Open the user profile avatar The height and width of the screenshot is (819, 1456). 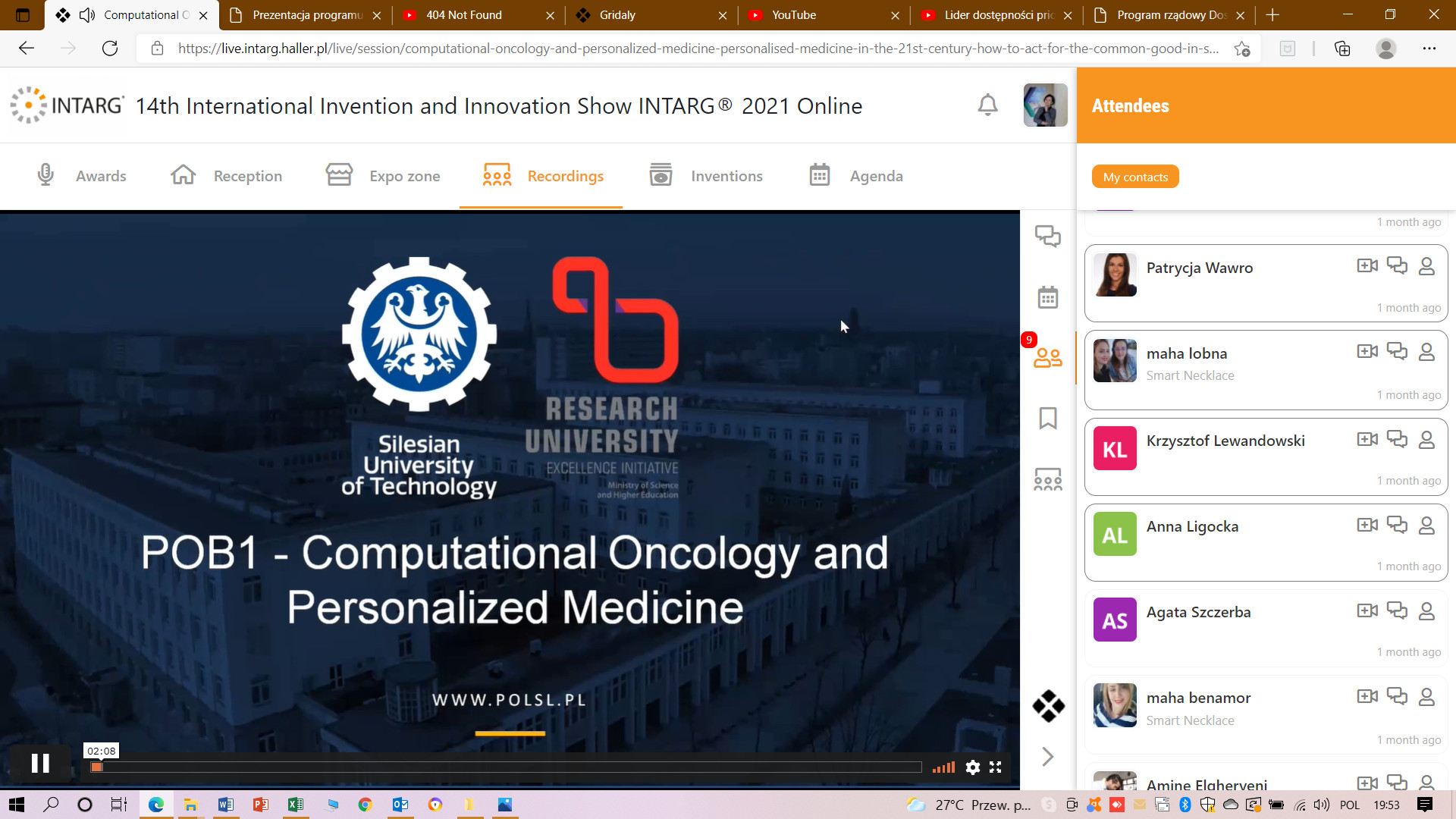click(x=1045, y=105)
